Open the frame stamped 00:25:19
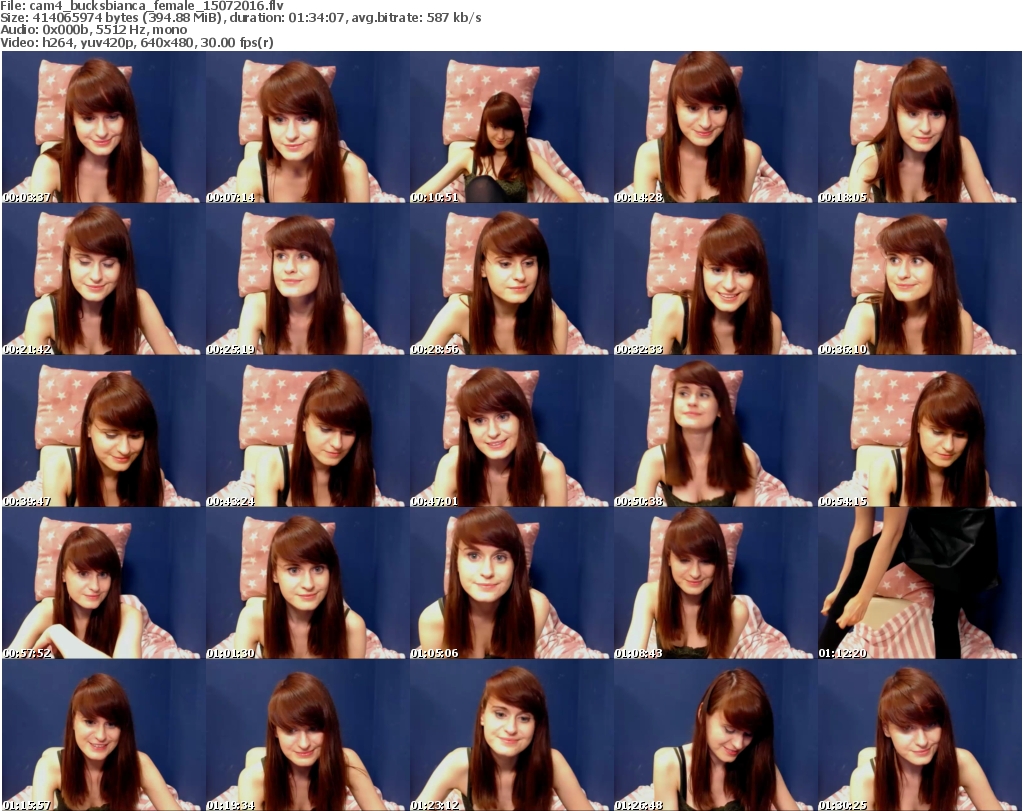Viewport: 1024px width, 811px height. click(308, 279)
